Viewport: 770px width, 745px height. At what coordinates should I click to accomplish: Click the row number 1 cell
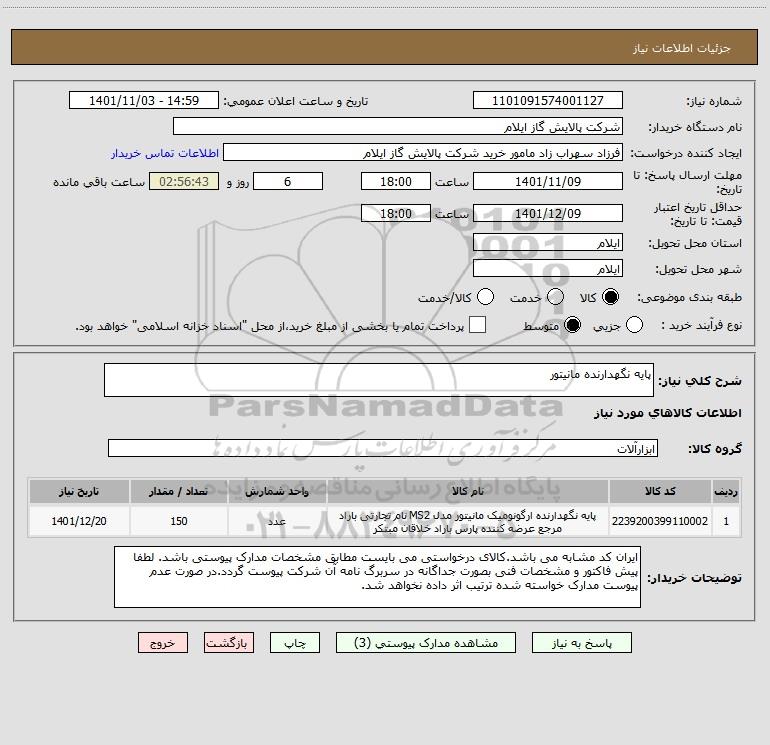pyautogui.click(x=726, y=521)
